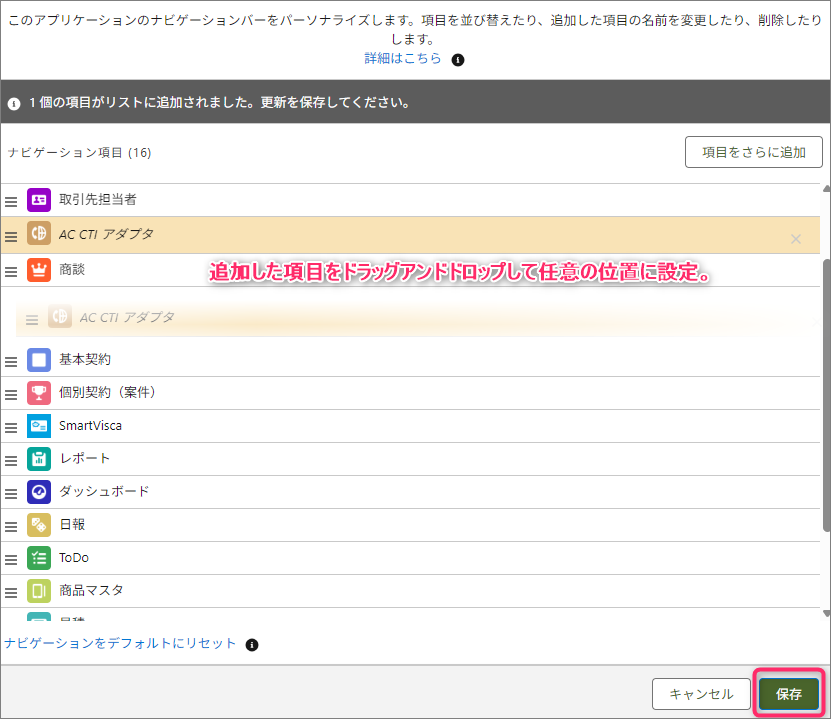Click ナビゲーションをデフォルトにリセット link
This screenshot has height=719, width=831.
[x=121, y=643]
